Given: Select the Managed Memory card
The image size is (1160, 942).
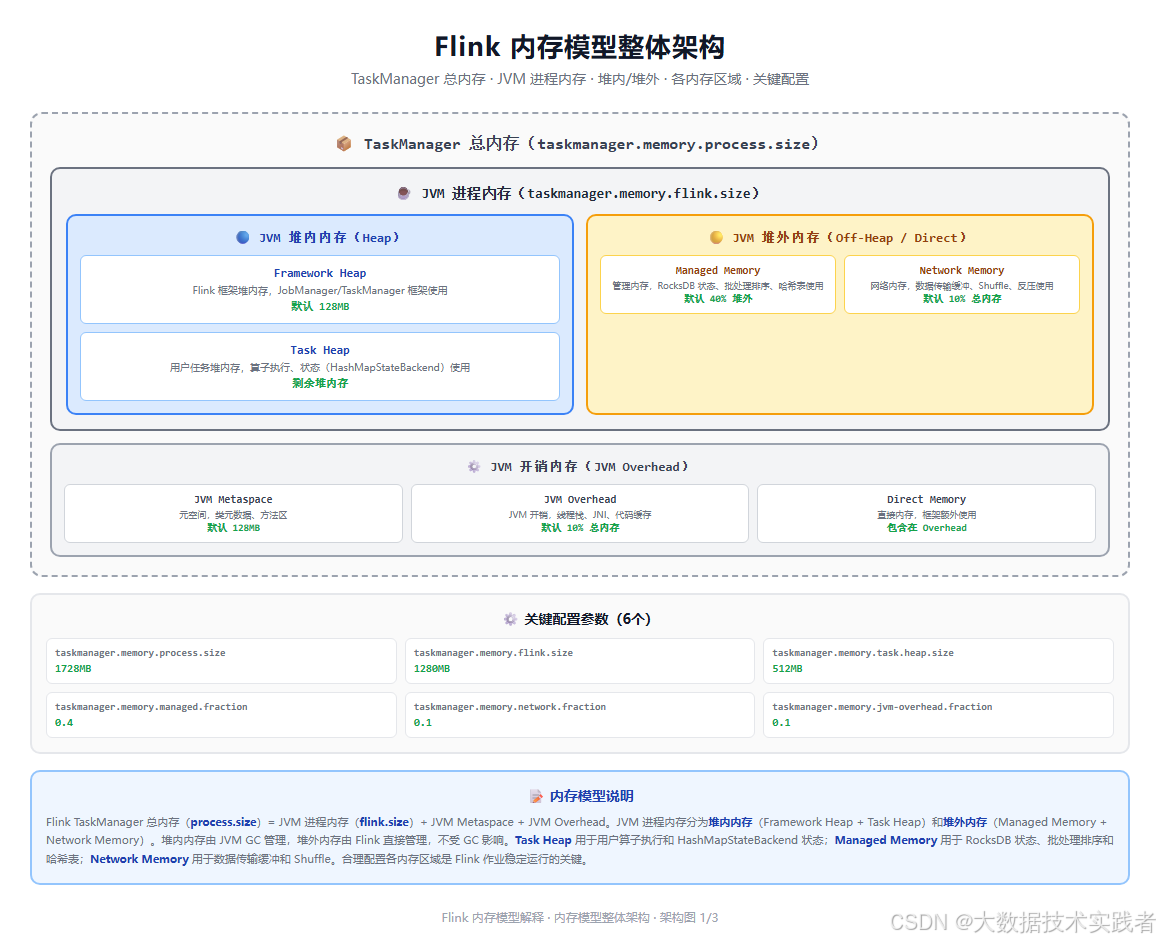Looking at the screenshot, I should (x=718, y=284).
